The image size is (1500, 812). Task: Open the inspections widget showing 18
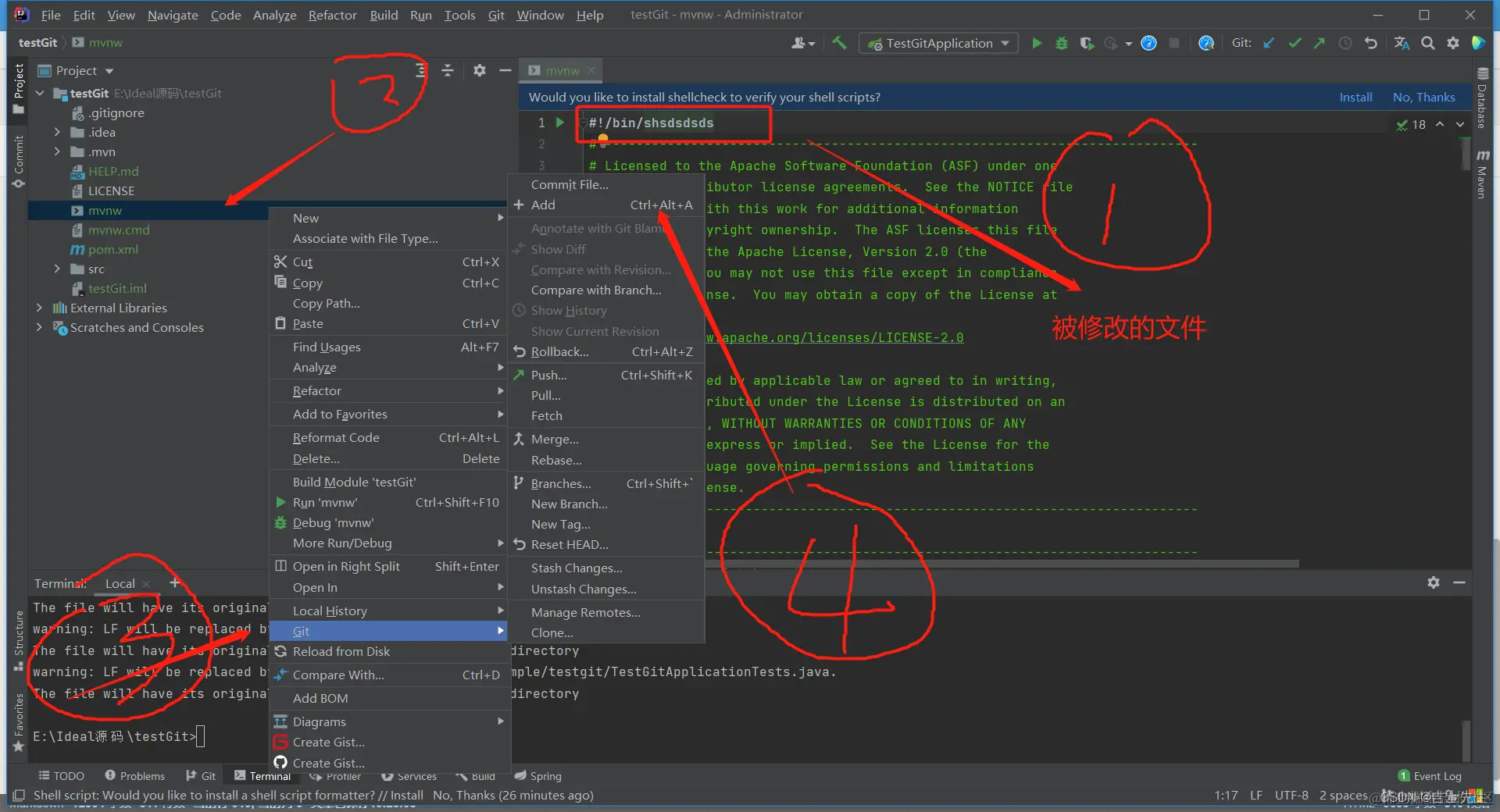[1411, 124]
